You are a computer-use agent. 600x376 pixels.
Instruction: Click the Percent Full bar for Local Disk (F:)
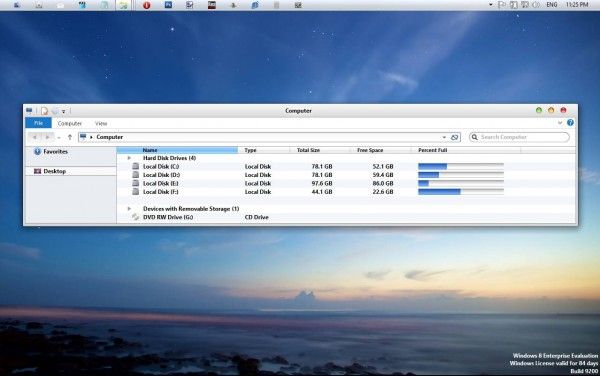point(461,192)
